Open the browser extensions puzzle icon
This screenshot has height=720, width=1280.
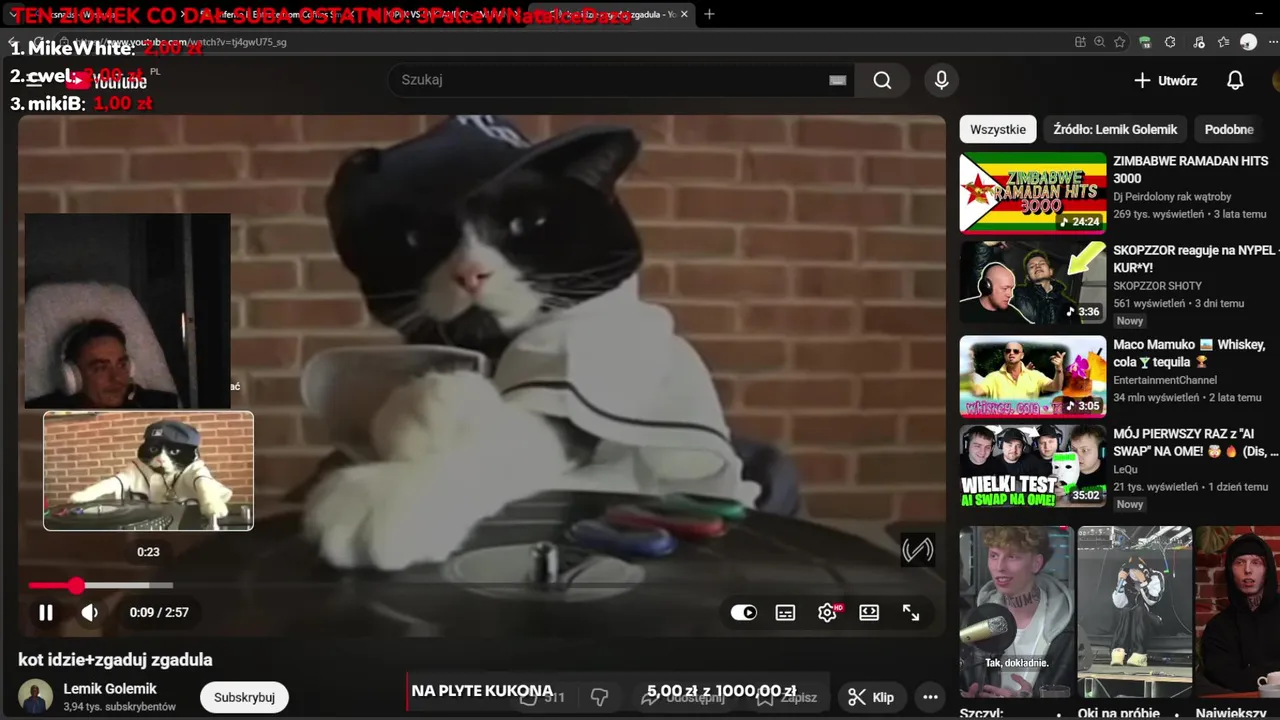(x=1171, y=42)
